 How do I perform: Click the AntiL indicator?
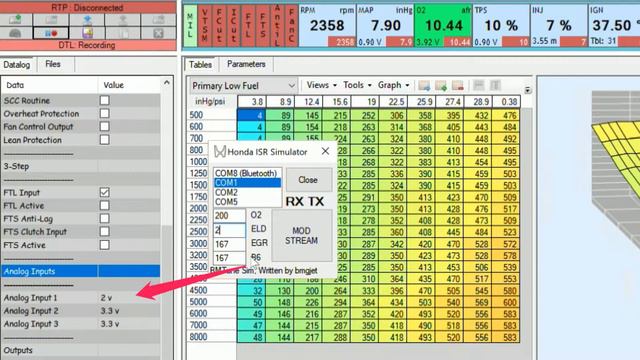(277, 25)
